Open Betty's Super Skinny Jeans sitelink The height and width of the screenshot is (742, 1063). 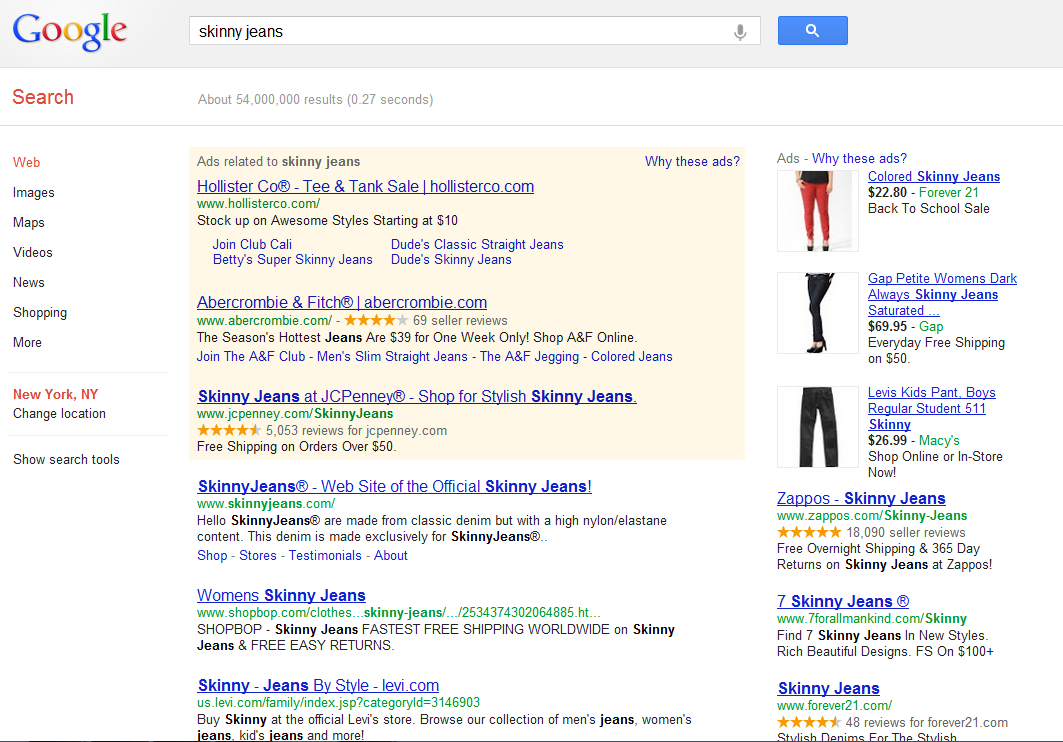tap(292, 260)
